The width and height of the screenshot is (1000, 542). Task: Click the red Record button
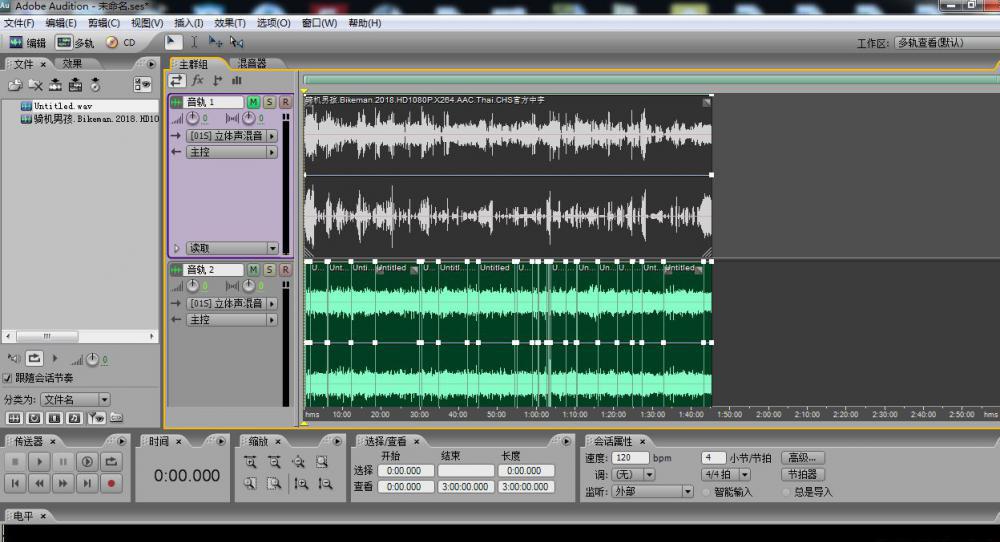pyautogui.click(x=111, y=483)
